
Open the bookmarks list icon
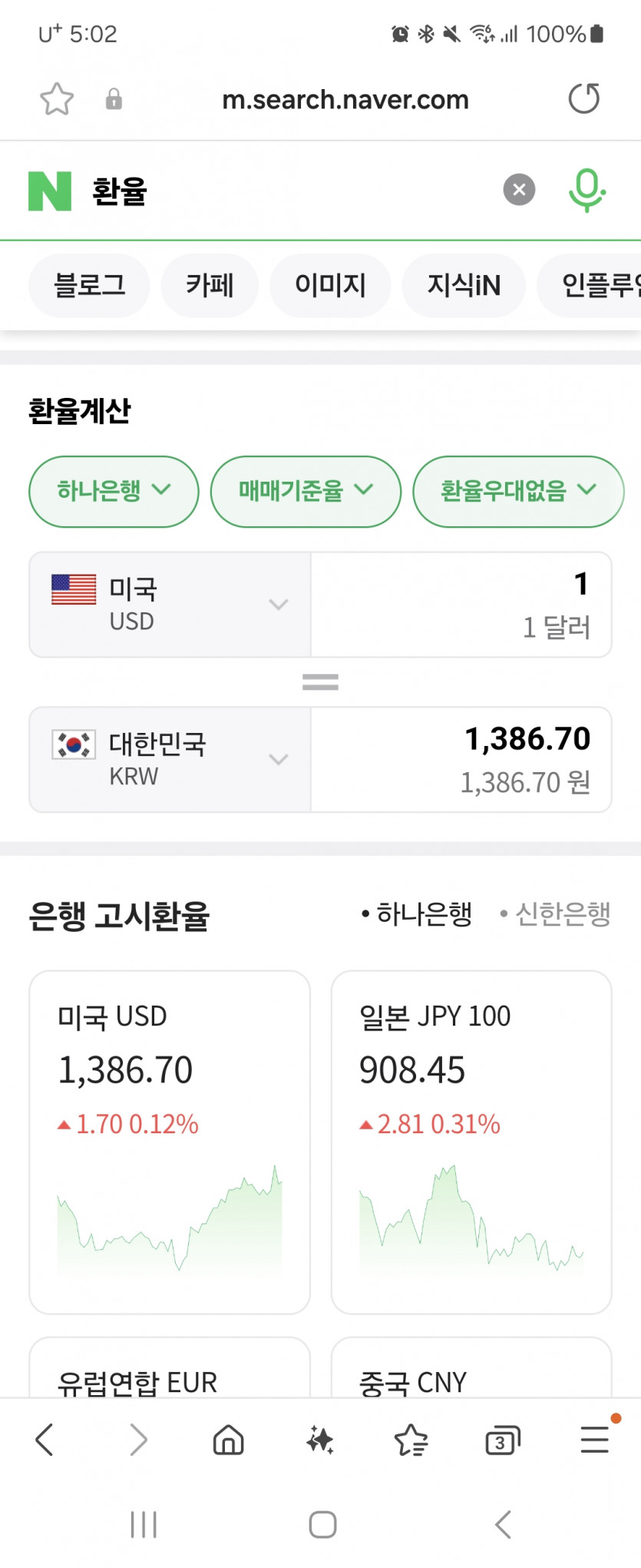(411, 1440)
